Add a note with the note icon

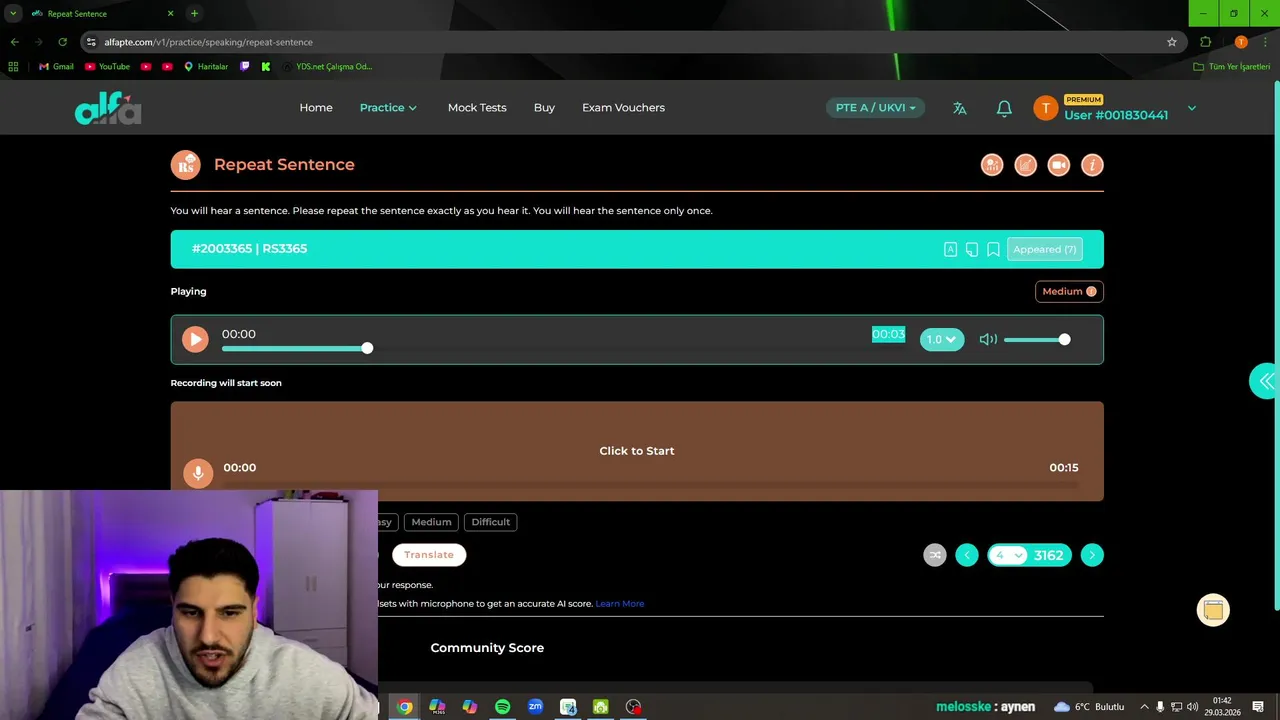tap(972, 249)
